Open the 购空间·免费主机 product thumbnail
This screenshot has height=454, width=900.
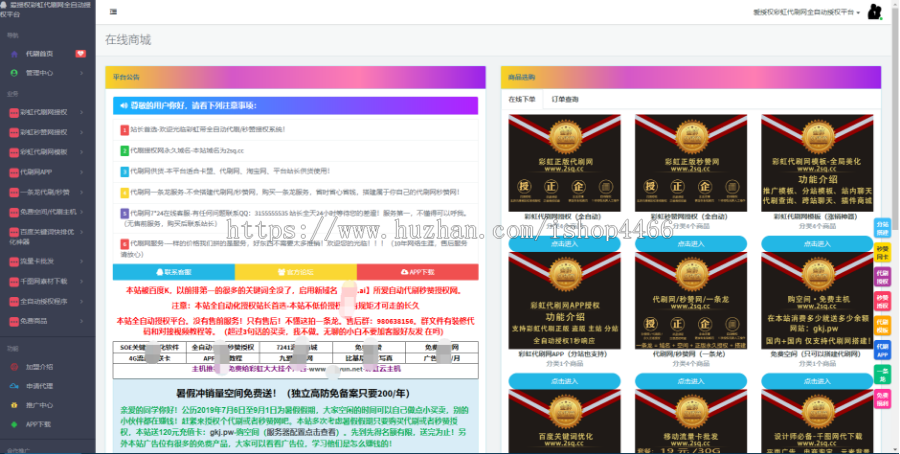point(817,301)
